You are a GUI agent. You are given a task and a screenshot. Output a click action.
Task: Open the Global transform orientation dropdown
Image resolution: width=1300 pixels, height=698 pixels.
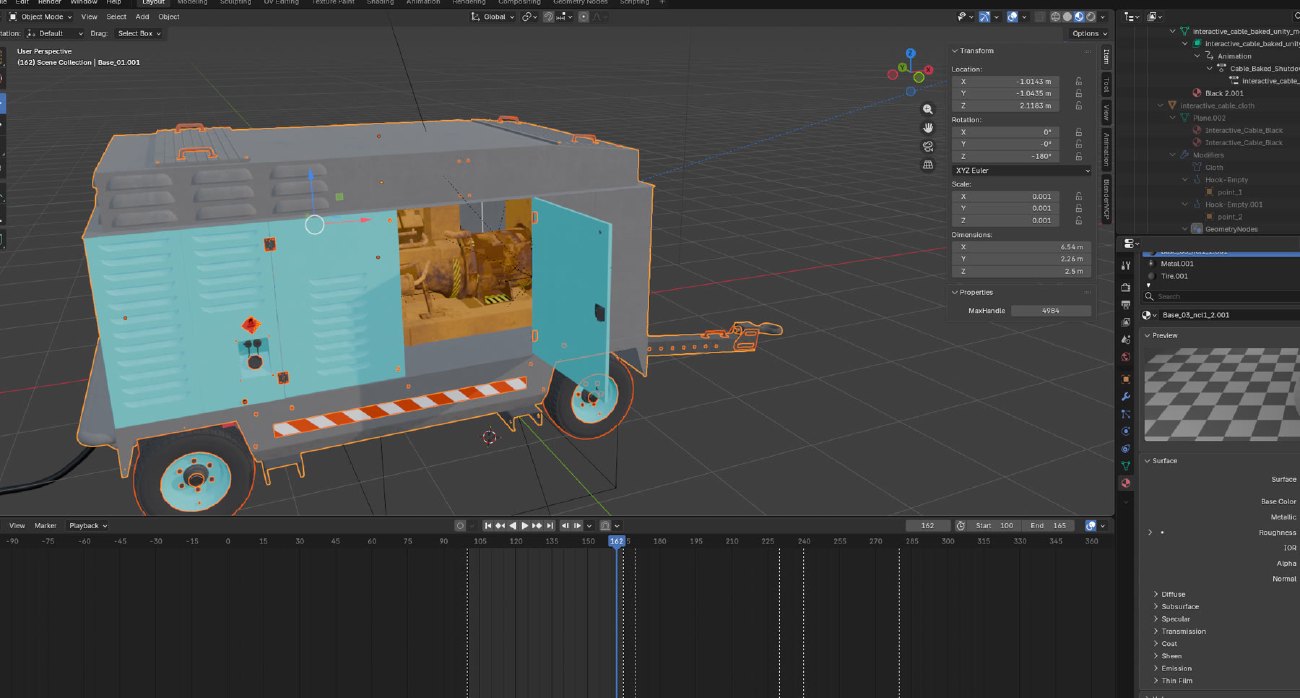pos(493,17)
